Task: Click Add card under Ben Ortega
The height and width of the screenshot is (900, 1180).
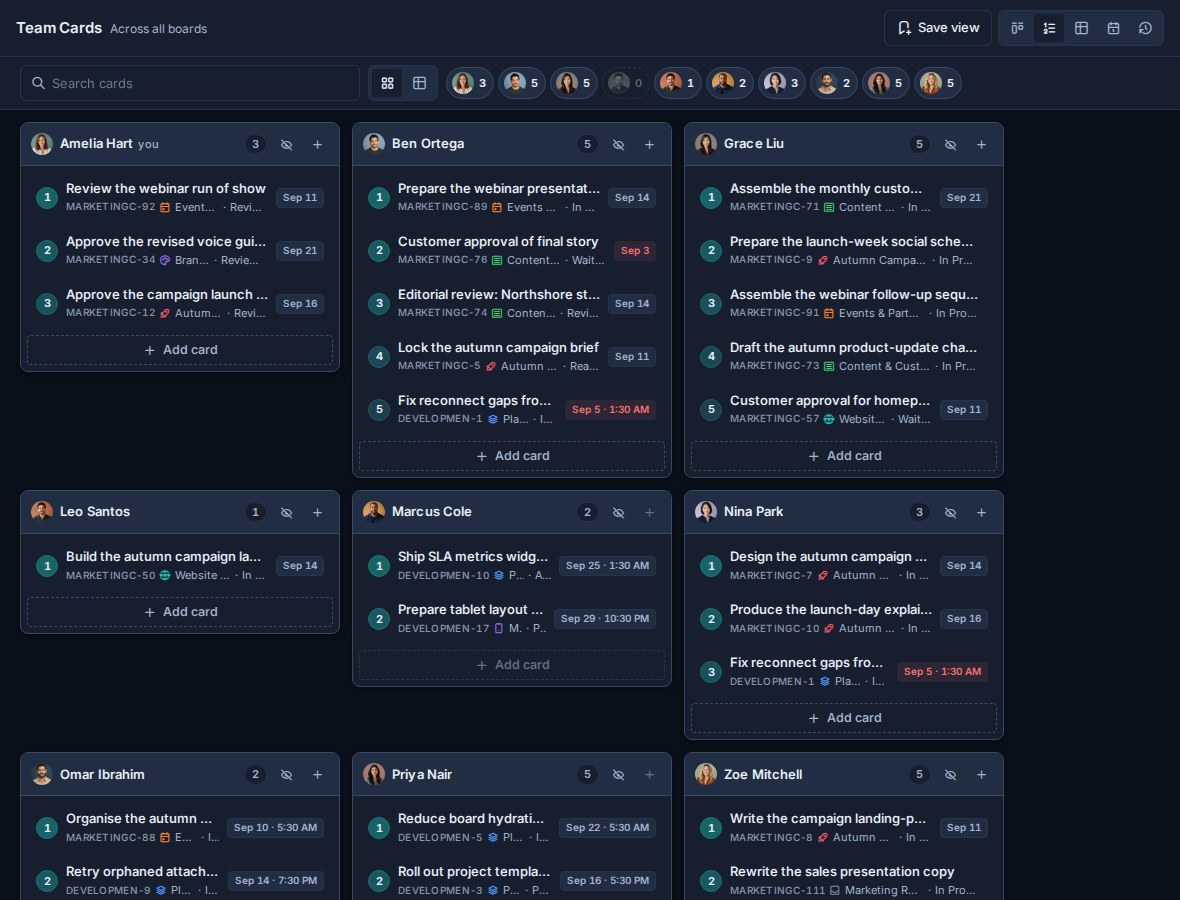Action: [512, 456]
